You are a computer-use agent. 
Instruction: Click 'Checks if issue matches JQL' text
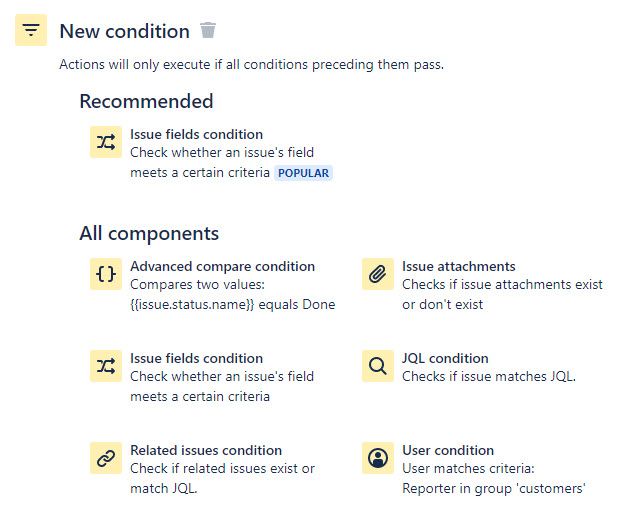pyautogui.click(x=489, y=377)
